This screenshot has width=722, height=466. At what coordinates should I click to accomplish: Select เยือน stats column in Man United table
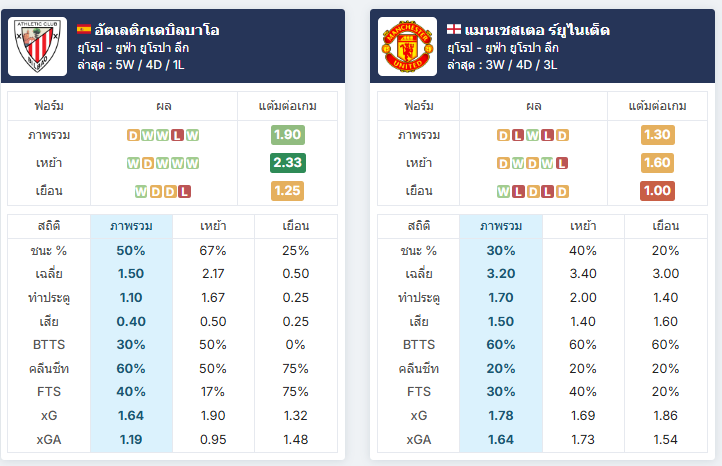665,226
